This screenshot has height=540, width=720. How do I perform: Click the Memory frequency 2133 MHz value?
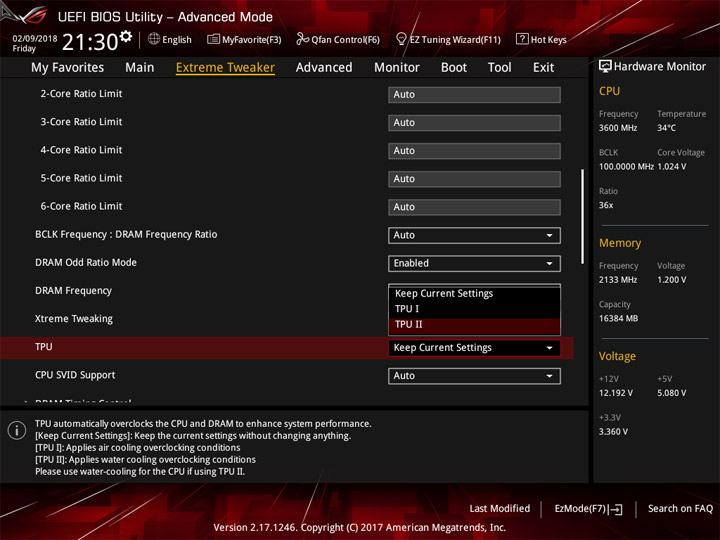click(x=618, y=280)
